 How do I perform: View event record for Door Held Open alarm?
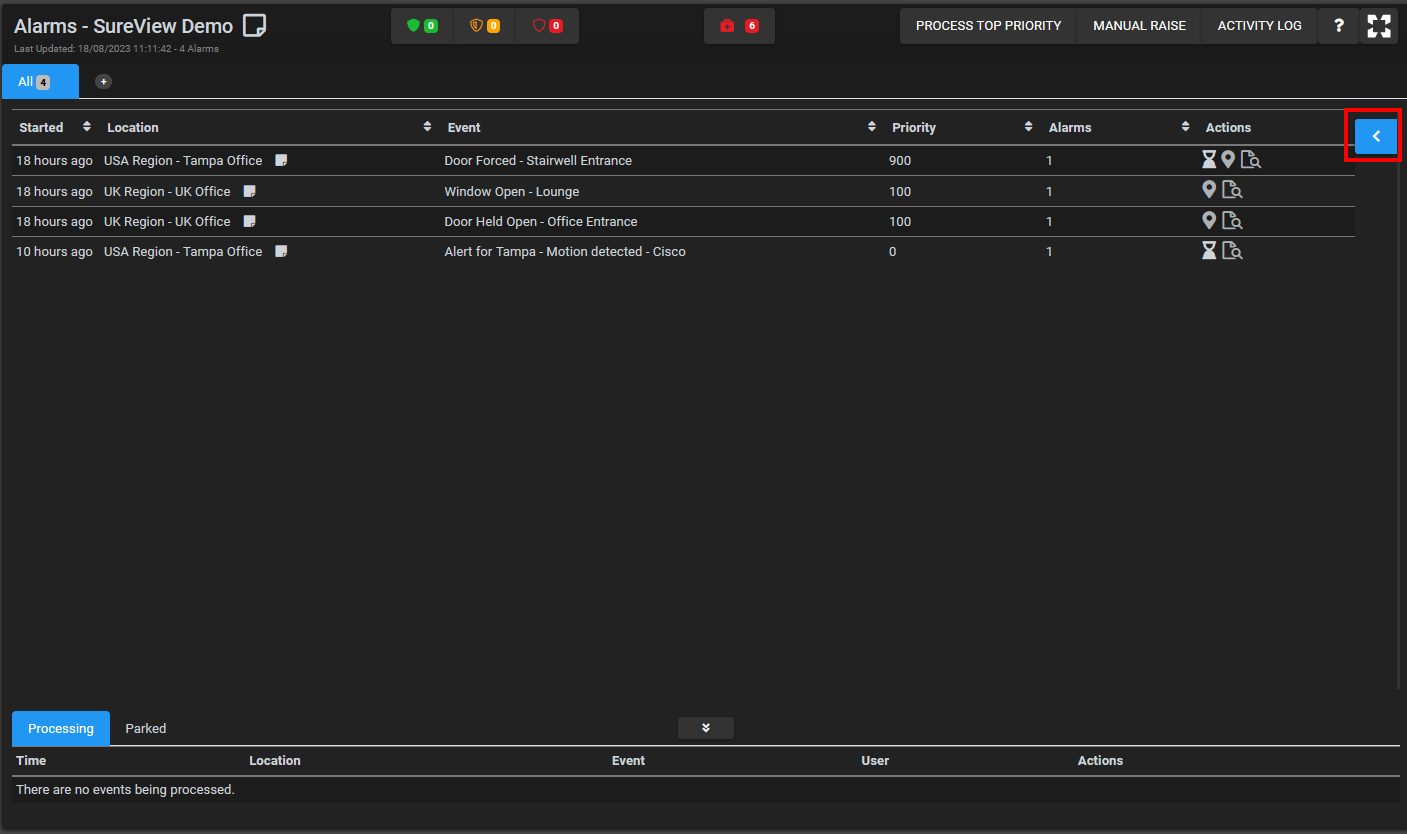[1232, 221]
